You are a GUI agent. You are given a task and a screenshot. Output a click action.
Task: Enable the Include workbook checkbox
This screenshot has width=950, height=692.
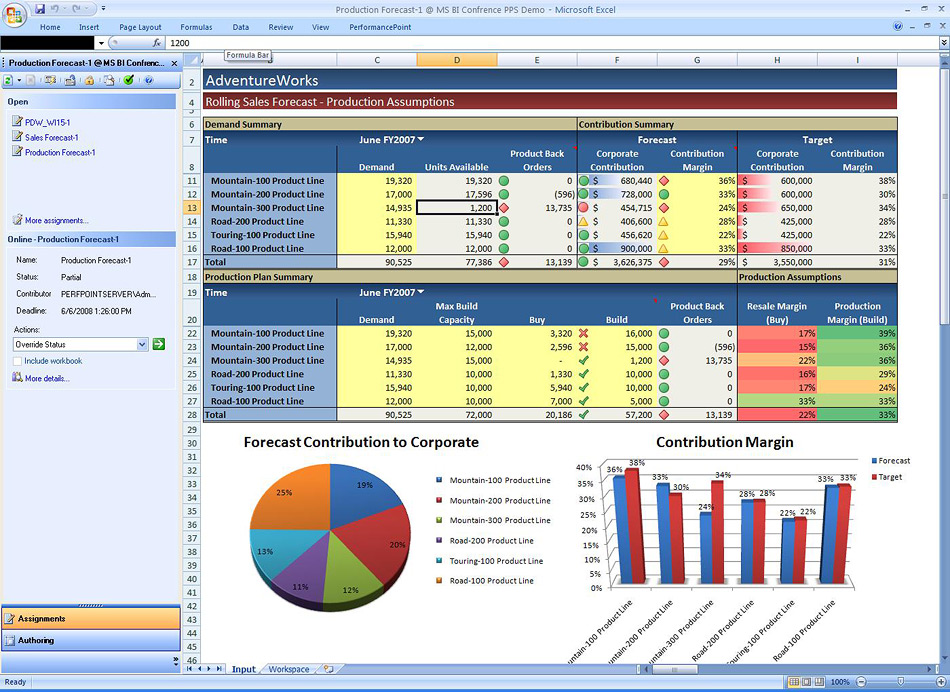tap(18, 361)
